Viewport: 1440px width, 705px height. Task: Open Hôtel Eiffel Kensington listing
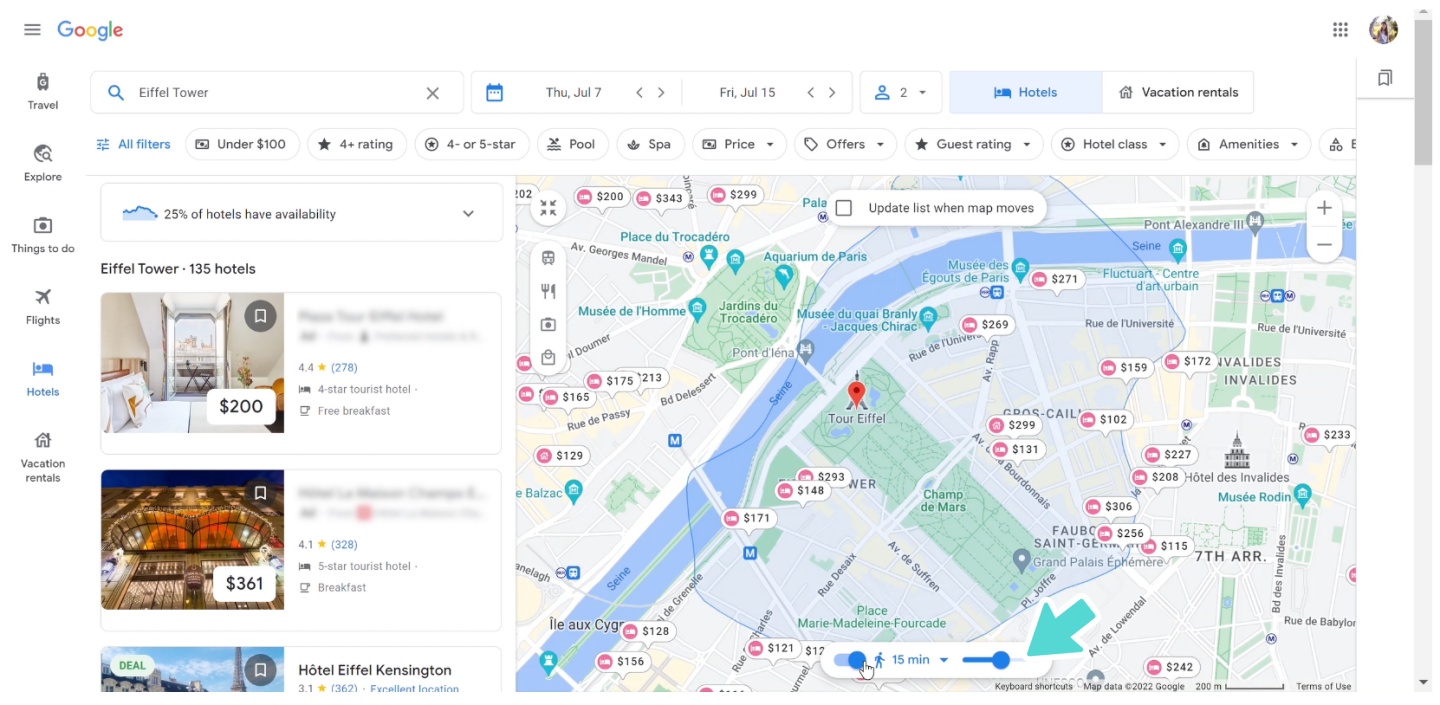coord(375,670)
